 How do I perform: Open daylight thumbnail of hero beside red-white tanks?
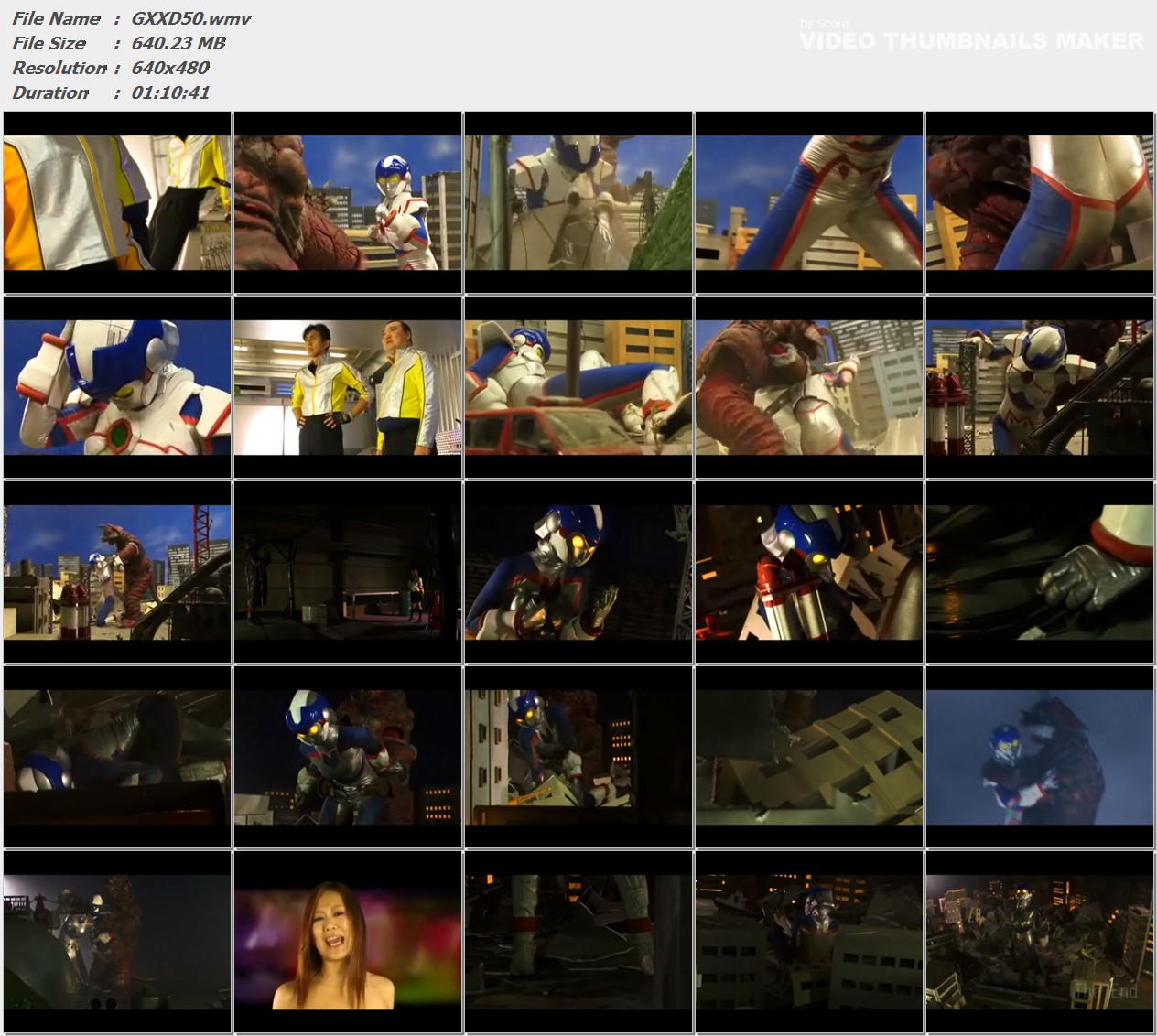(1040, 387)
